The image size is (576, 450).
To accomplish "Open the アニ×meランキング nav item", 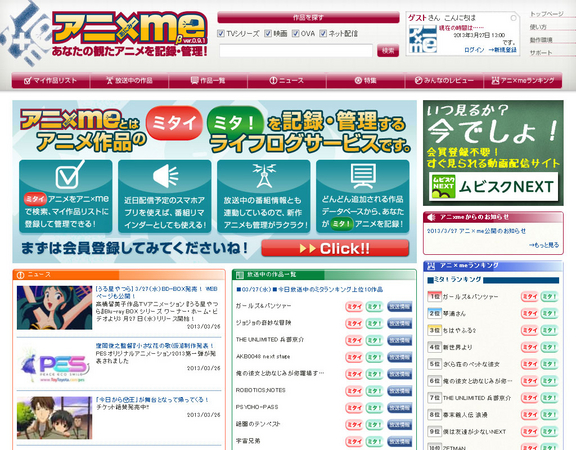I will click(523, 80).
